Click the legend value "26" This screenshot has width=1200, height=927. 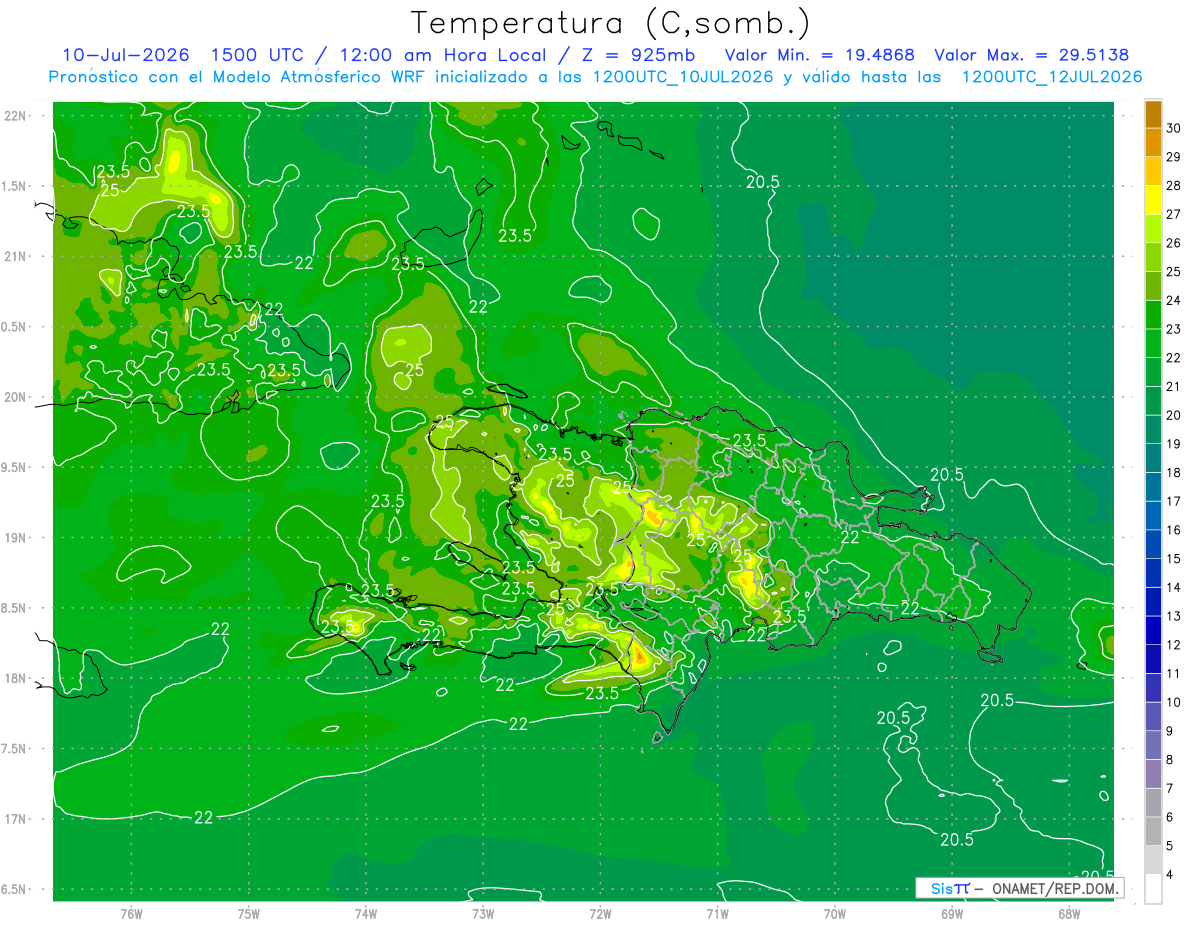tap(1174, 243)
